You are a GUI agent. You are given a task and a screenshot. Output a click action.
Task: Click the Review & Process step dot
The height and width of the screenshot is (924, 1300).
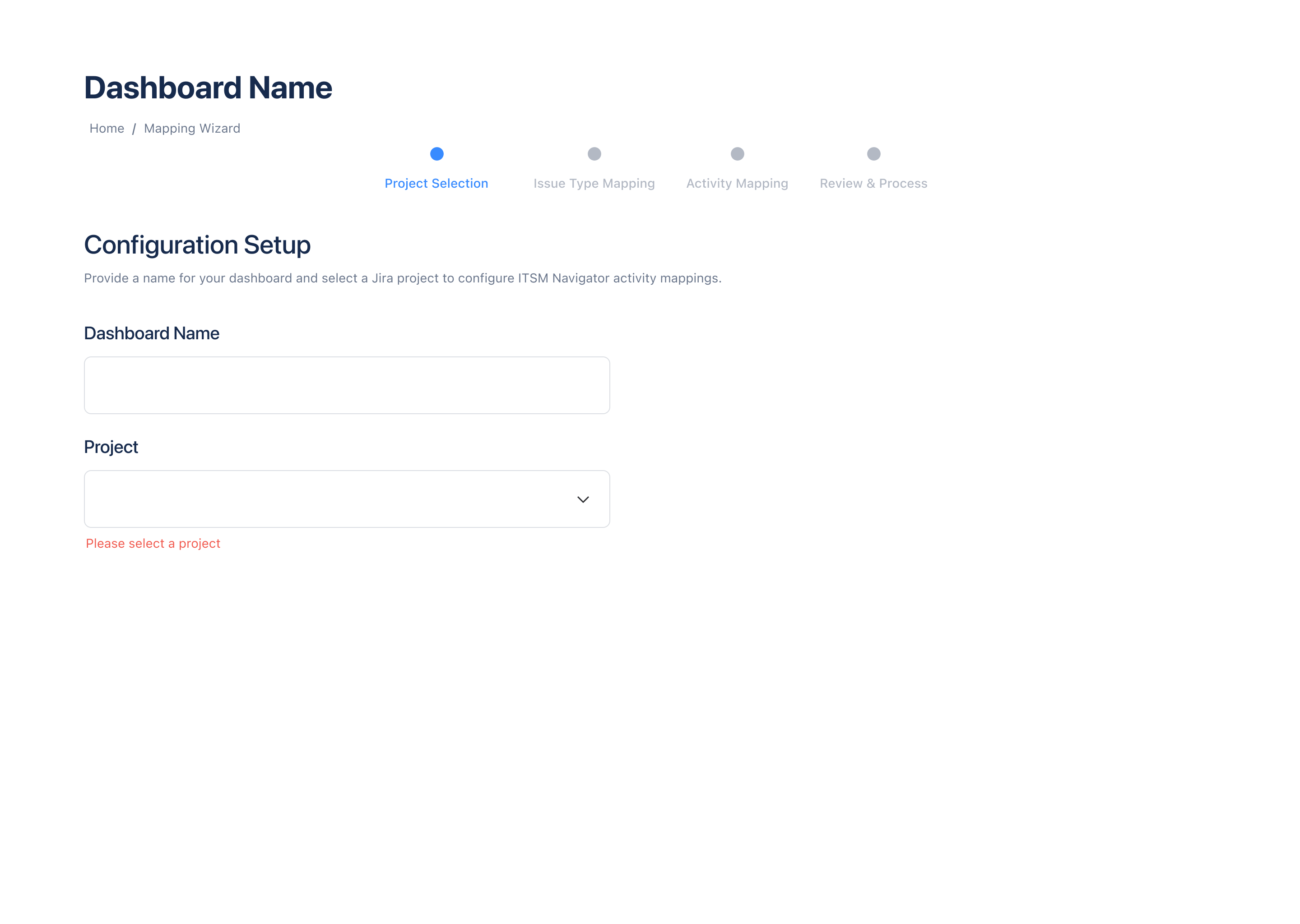[873, 153]
